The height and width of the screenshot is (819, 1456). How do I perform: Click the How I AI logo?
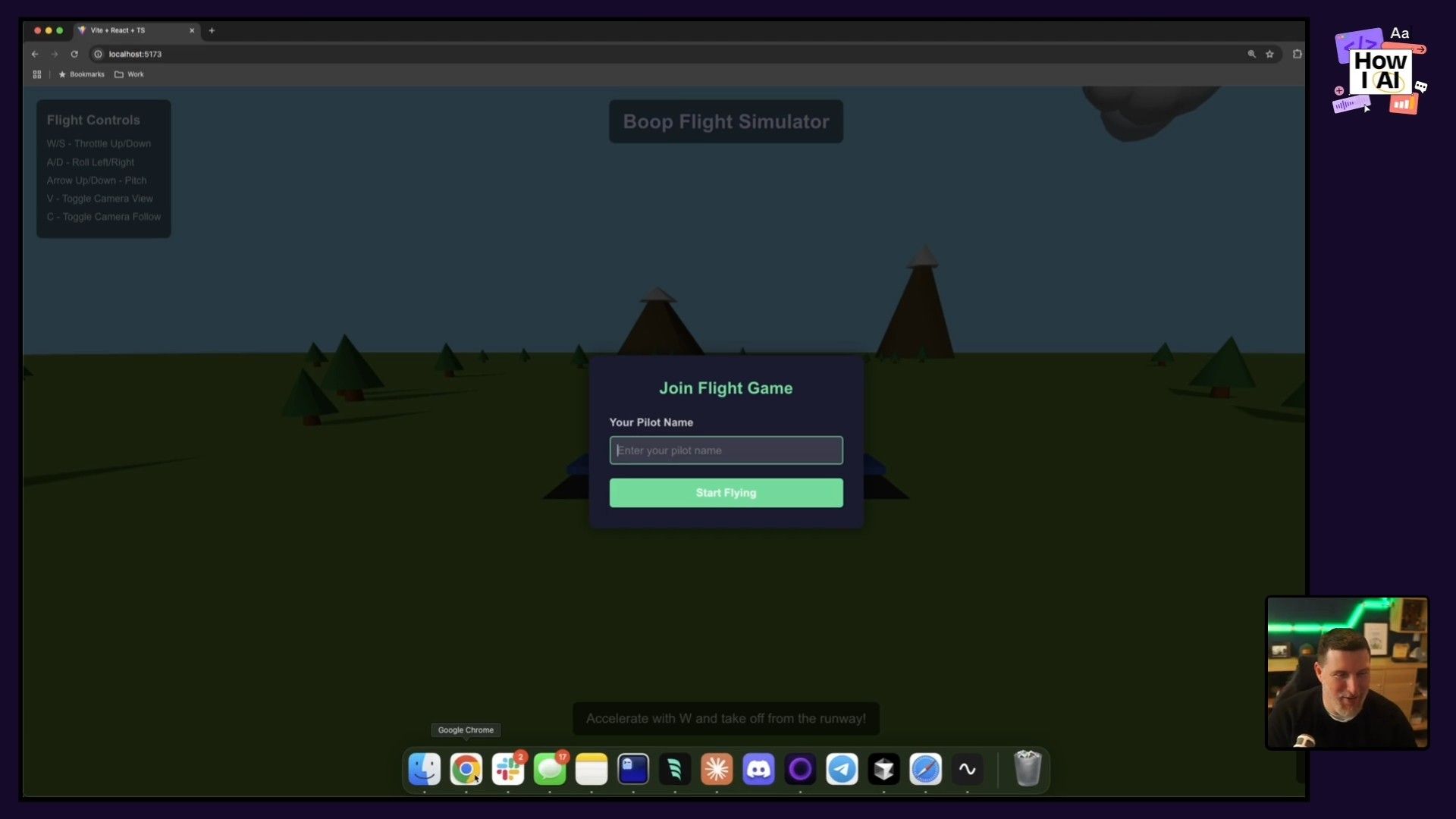(1380, 71)
